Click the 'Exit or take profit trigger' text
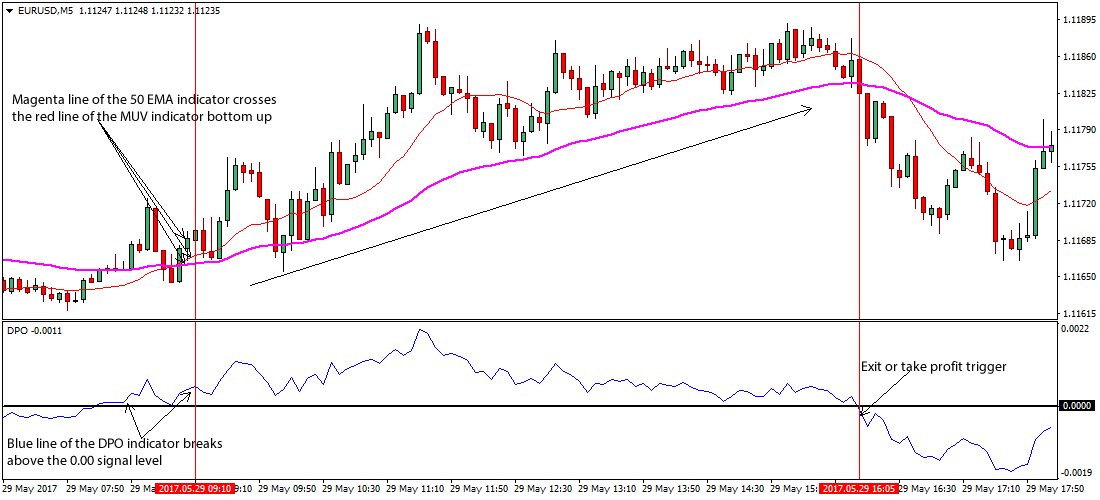The height and width of the screenshot is (500, 1100). (x=933, y=367)
